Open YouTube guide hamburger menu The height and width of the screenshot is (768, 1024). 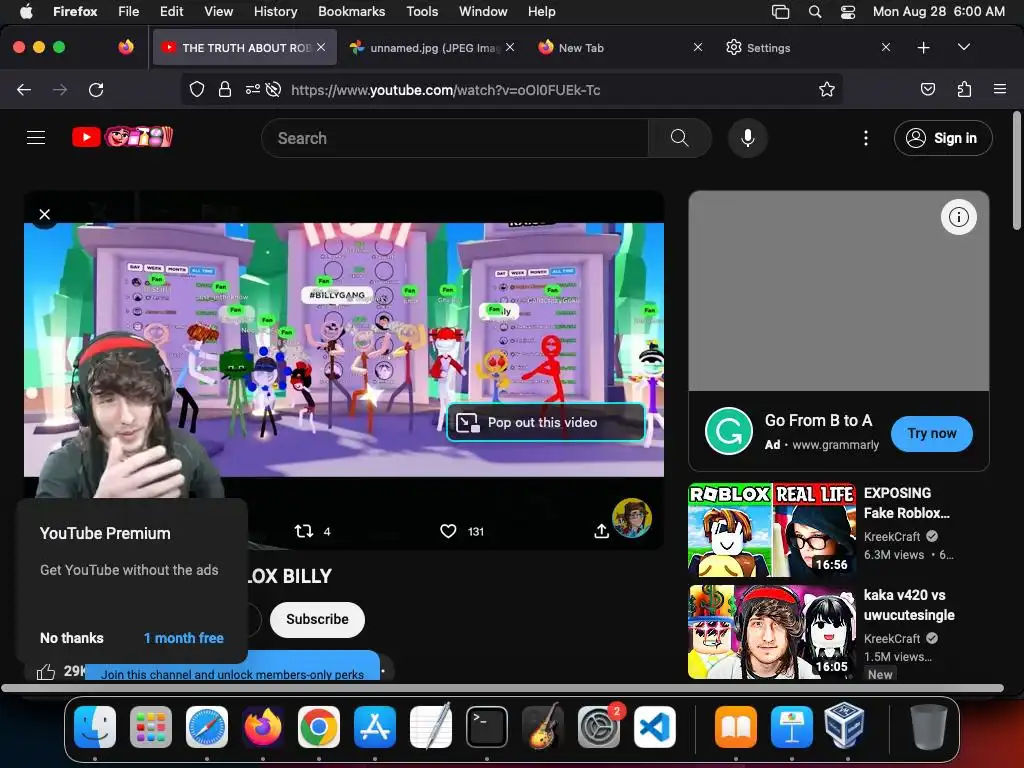(36, 138)
